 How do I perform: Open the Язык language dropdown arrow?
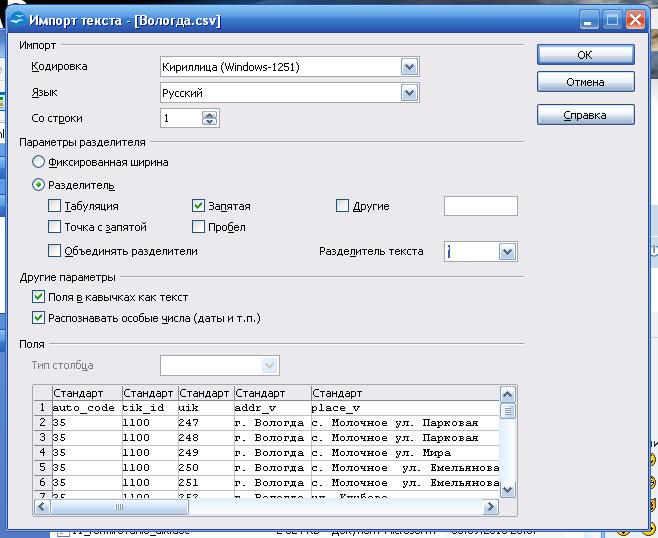coord(410,93)
